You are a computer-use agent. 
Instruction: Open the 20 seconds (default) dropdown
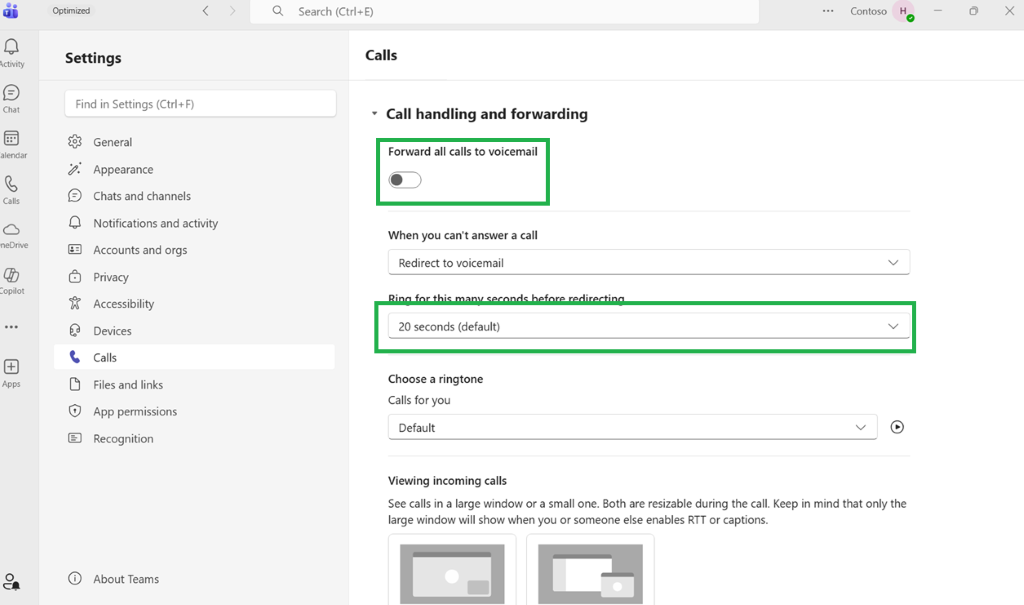point(648,326)
